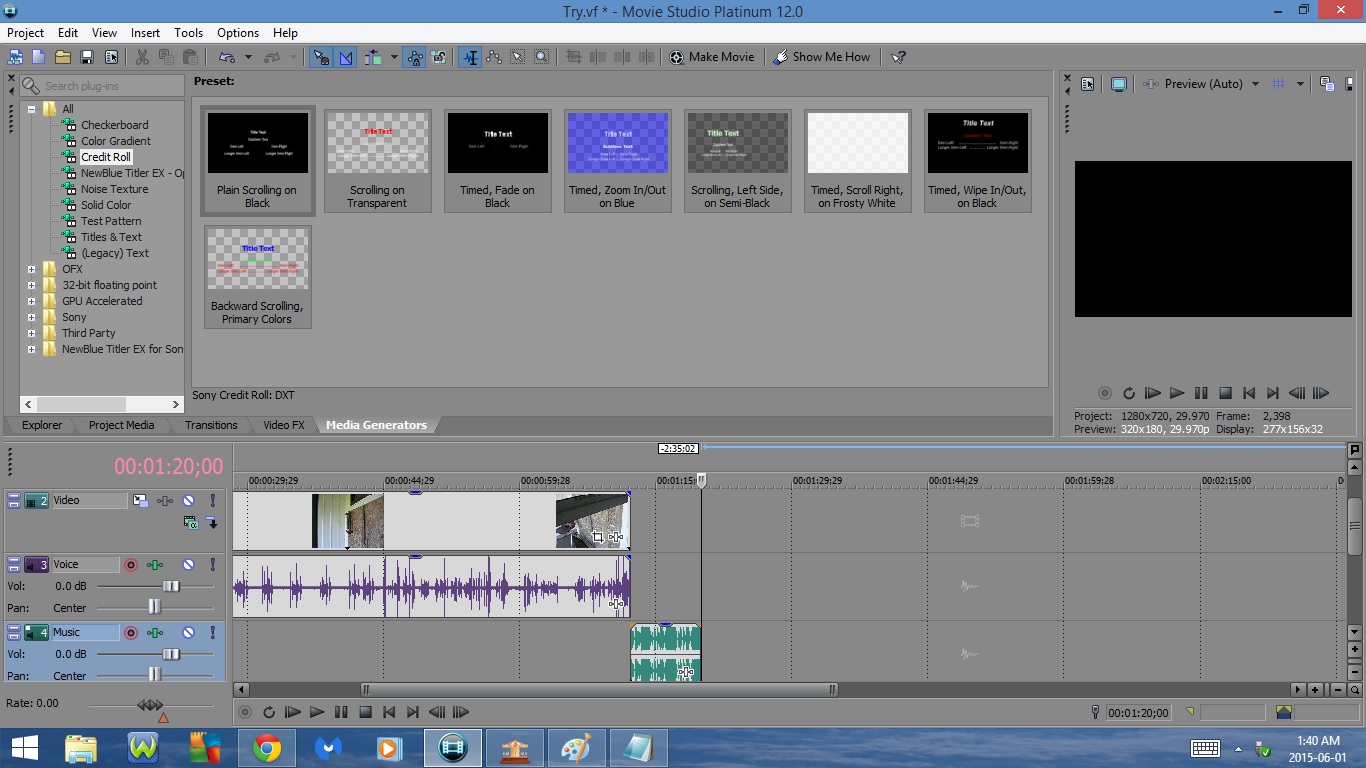1366x768 pixels.
Task: Open Track FX on the Voice track
Action: click(x=155, y=565)
